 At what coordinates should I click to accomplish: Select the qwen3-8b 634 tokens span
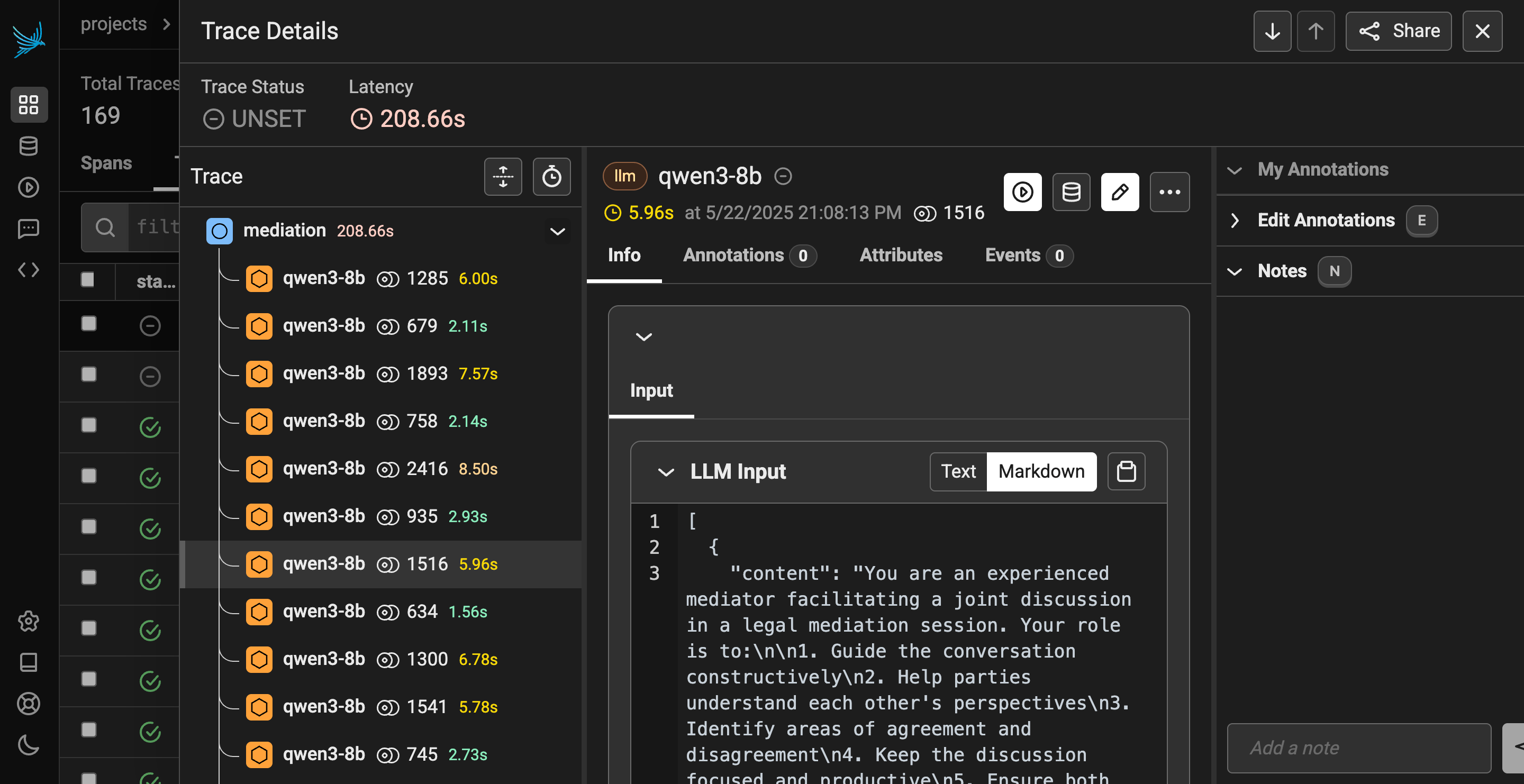click(x=381, y=612)
